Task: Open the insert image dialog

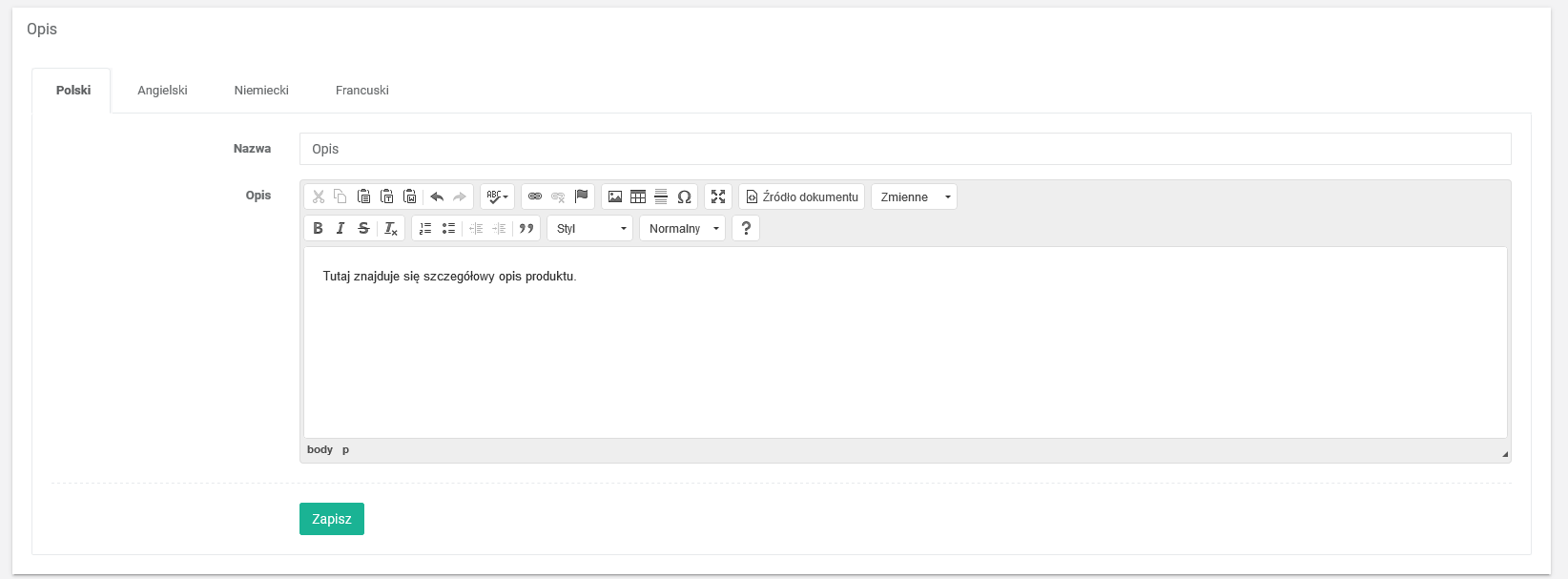Action: tap(615, 196)
